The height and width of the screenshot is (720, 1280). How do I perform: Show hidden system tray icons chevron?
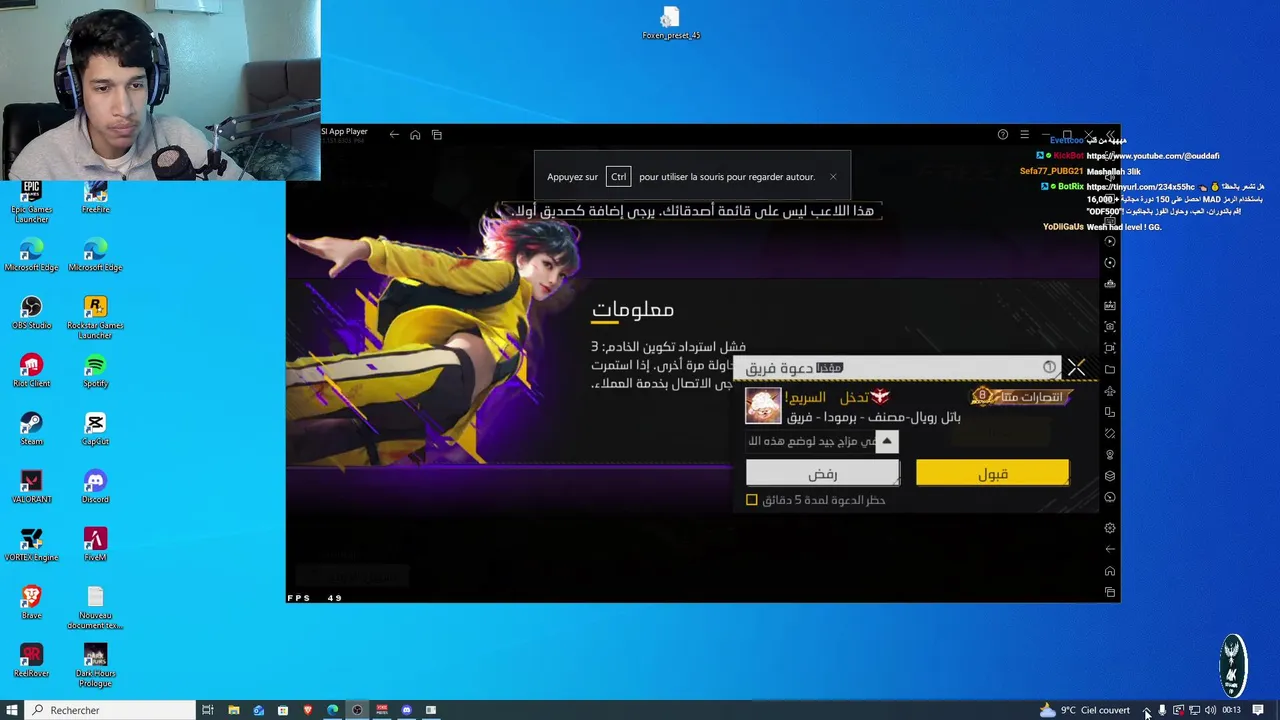coord(1147,710)
